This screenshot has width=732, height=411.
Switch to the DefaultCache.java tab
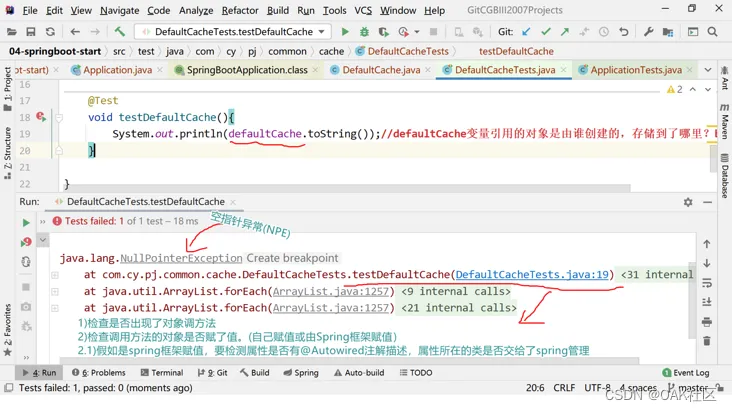pyautogui.click(x=381, y=70)
